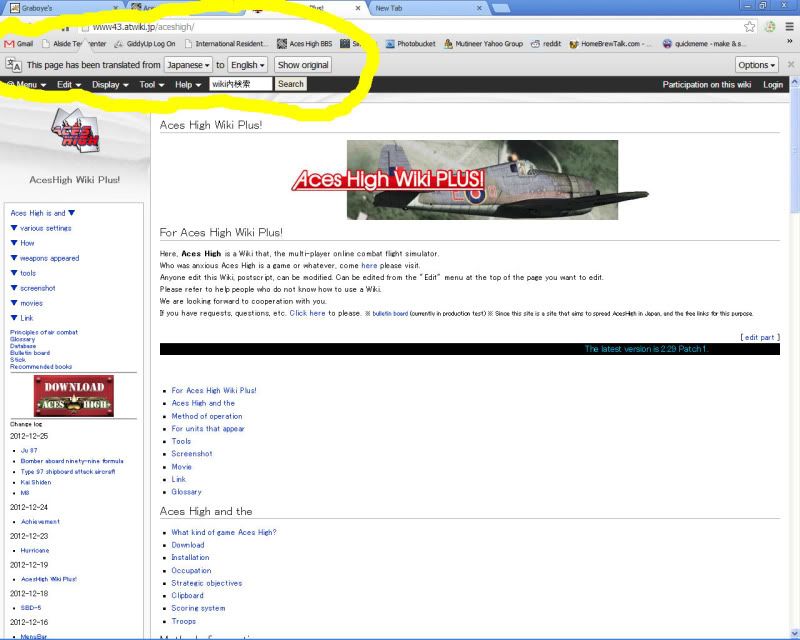Click the Google Translate icon in the bar
The height and width of the screenshot is (640, 800).
click(13, 65)
